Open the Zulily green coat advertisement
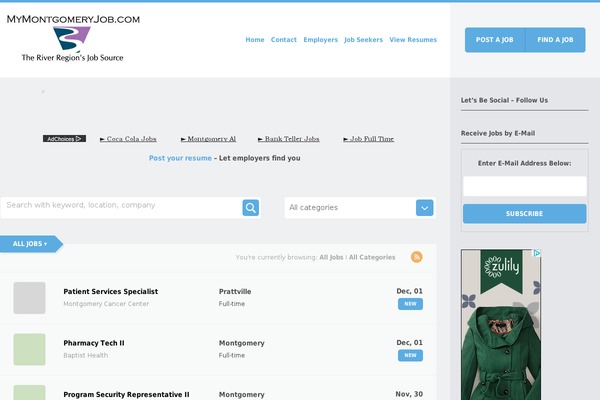This screenshot has width=600, height=400. (x=501, y=325)
